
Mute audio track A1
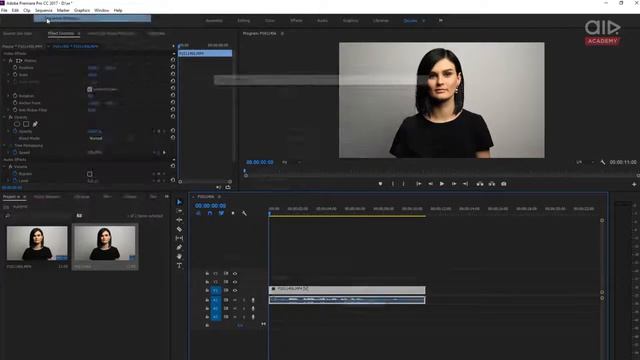pos(235,300)
